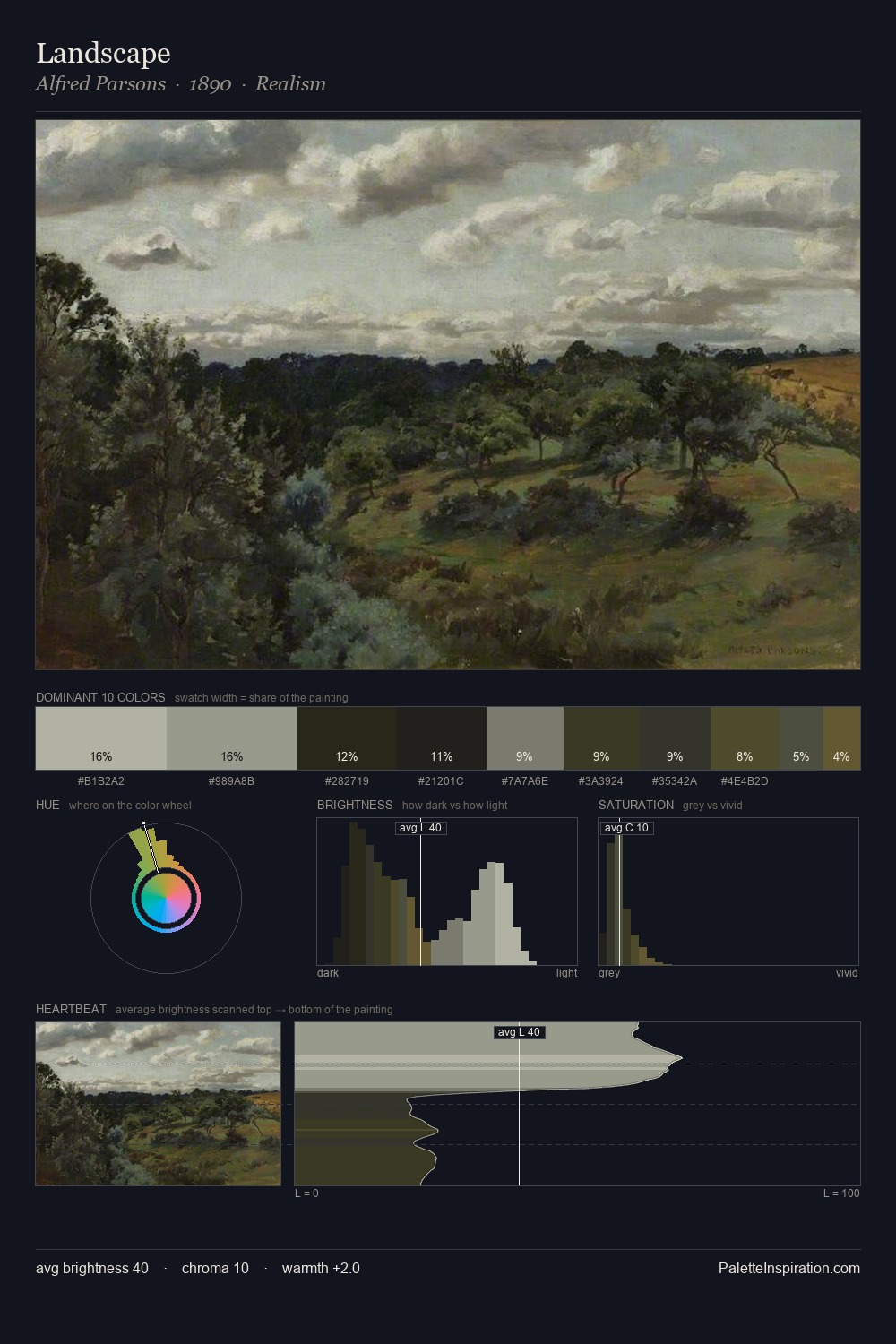Click 'avg brightness 40' in the footer

[x=92, y=1268]
